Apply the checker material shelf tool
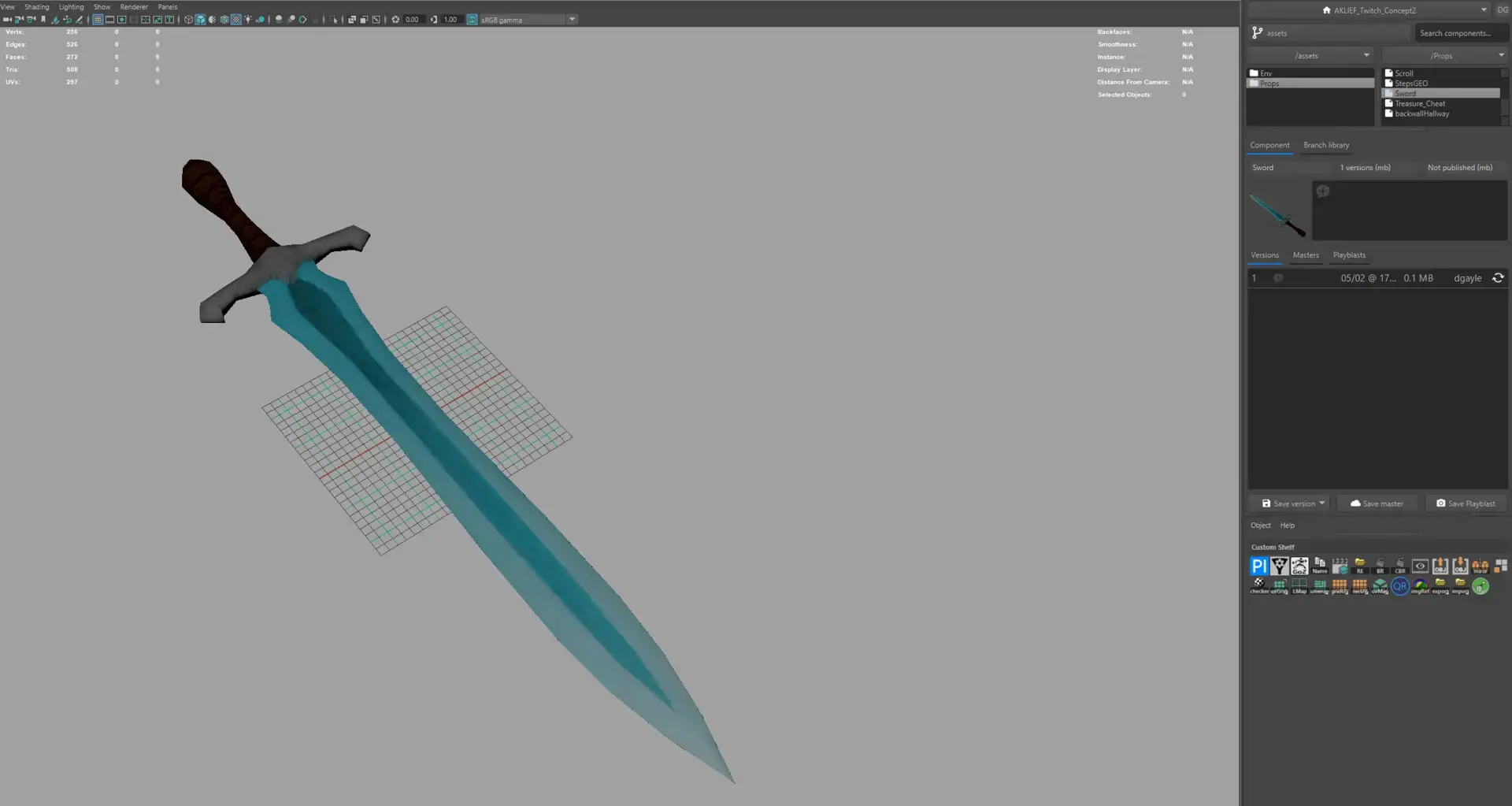This screenshot has width=1512, height=806. tap(1258, 586)
